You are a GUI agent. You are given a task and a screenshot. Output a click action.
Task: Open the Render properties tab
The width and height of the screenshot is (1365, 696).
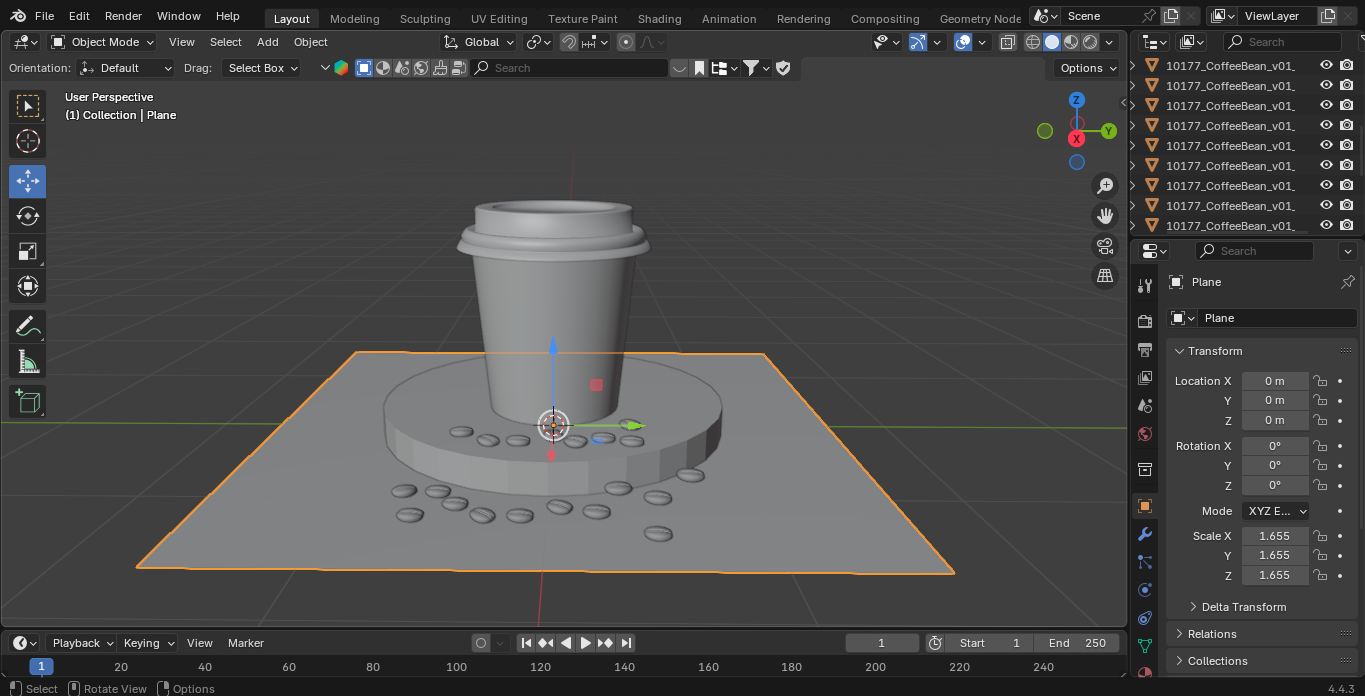[x=1145, y=321]
